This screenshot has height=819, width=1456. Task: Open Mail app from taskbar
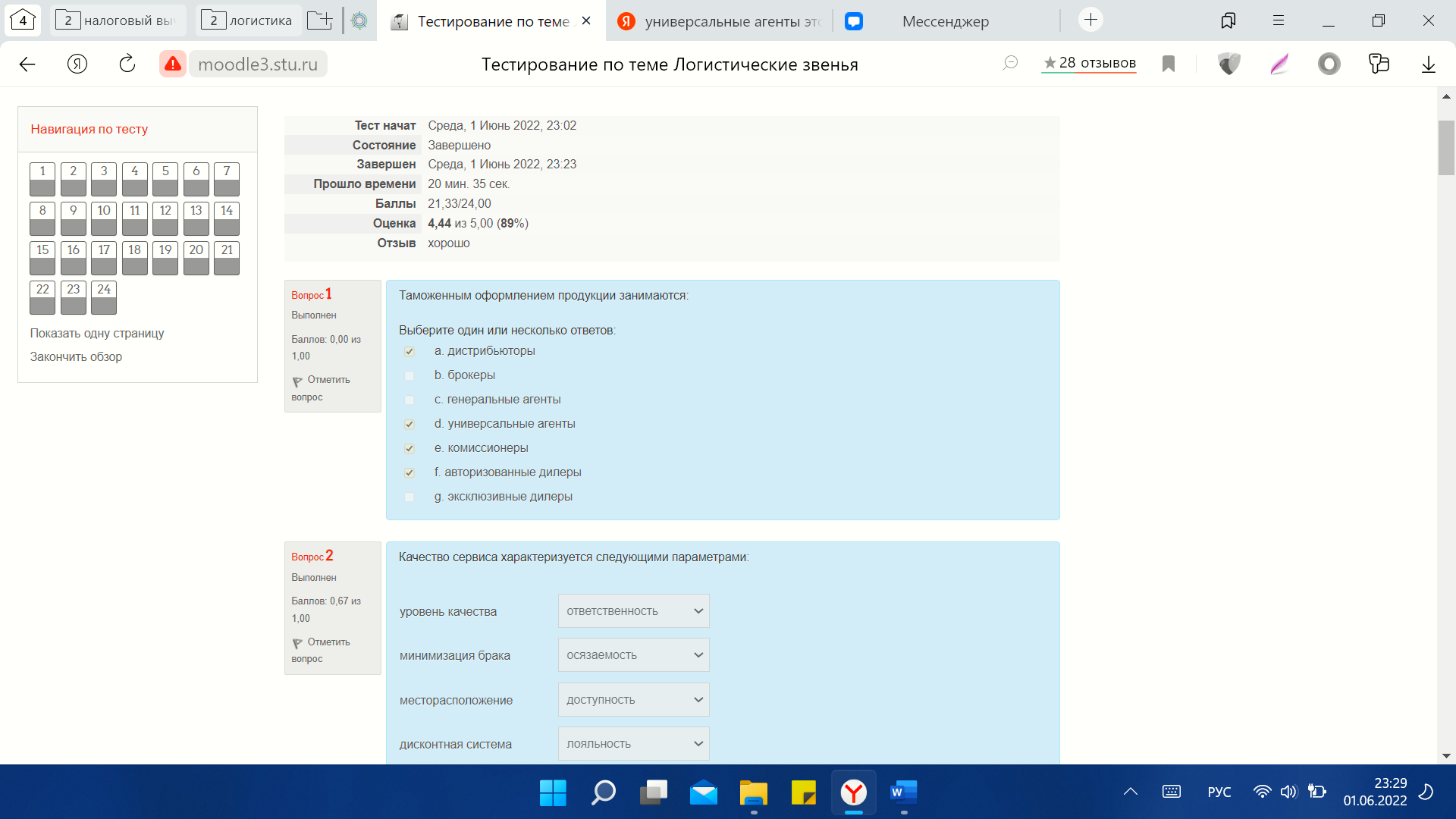click(703, 792)
